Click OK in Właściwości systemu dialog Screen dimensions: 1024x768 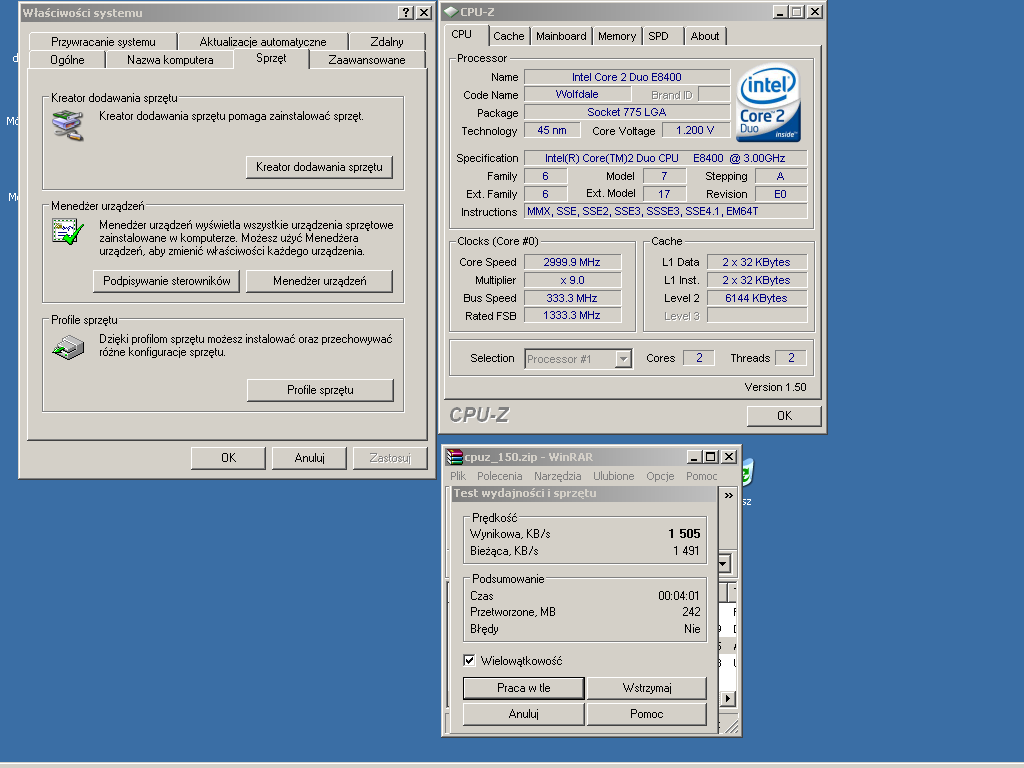click(x=229, y=458)
